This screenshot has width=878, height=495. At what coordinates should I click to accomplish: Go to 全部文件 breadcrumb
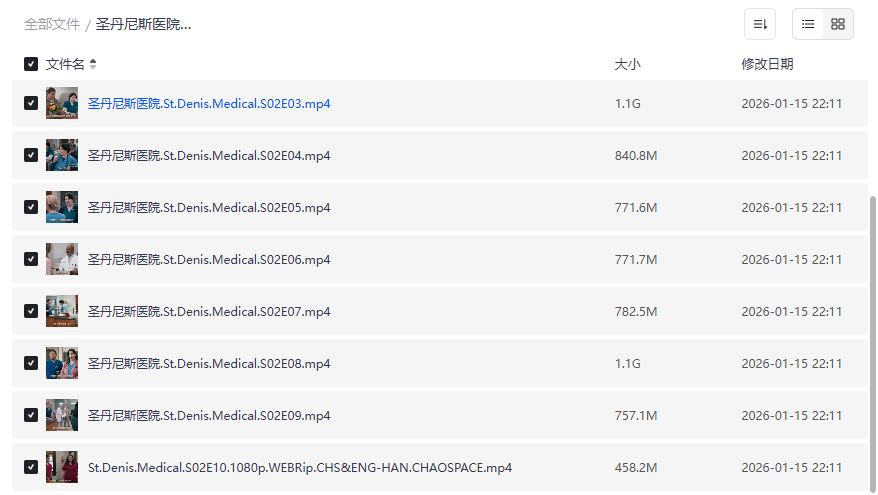52,24
